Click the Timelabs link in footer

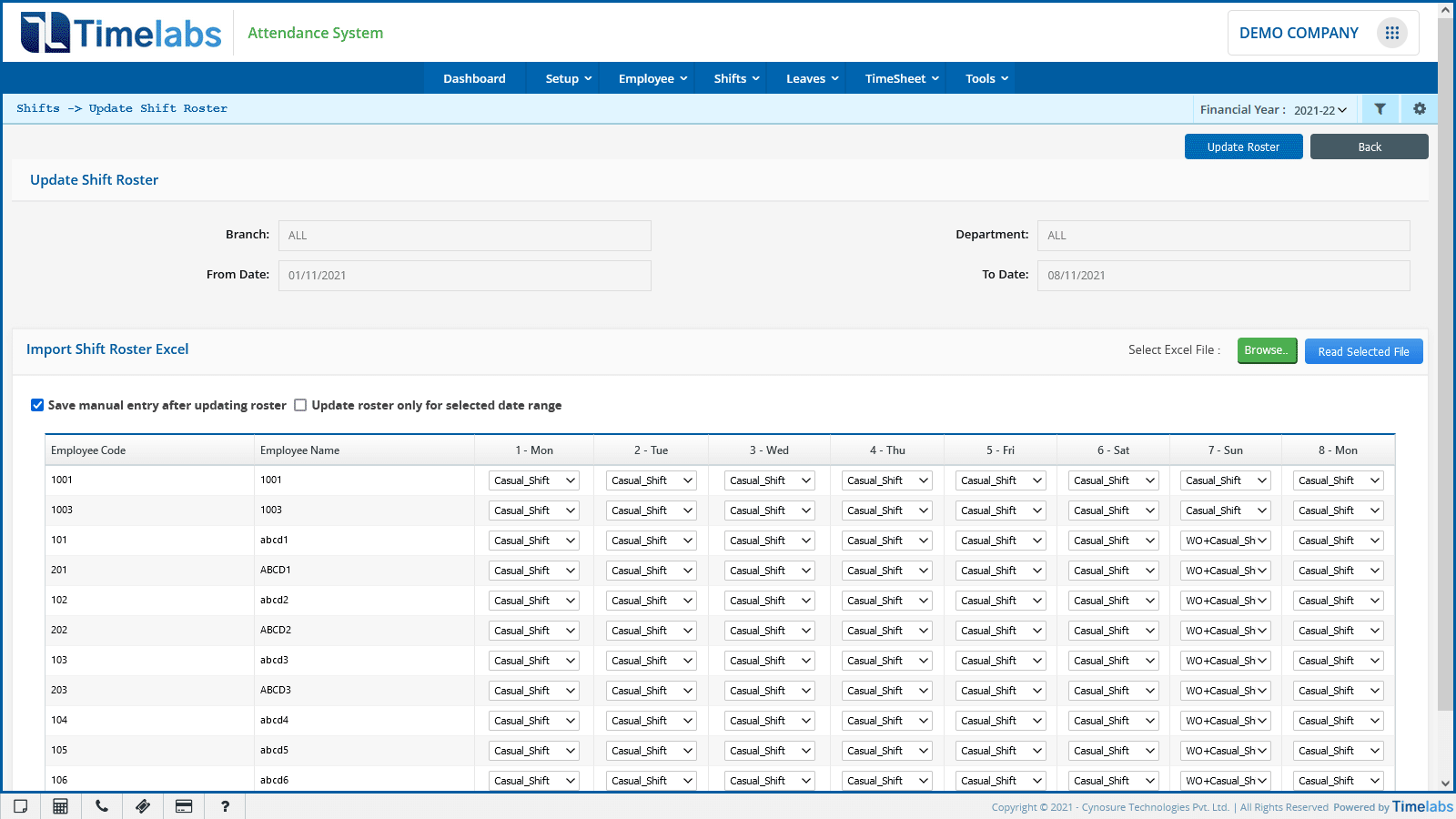[1422, 806]
